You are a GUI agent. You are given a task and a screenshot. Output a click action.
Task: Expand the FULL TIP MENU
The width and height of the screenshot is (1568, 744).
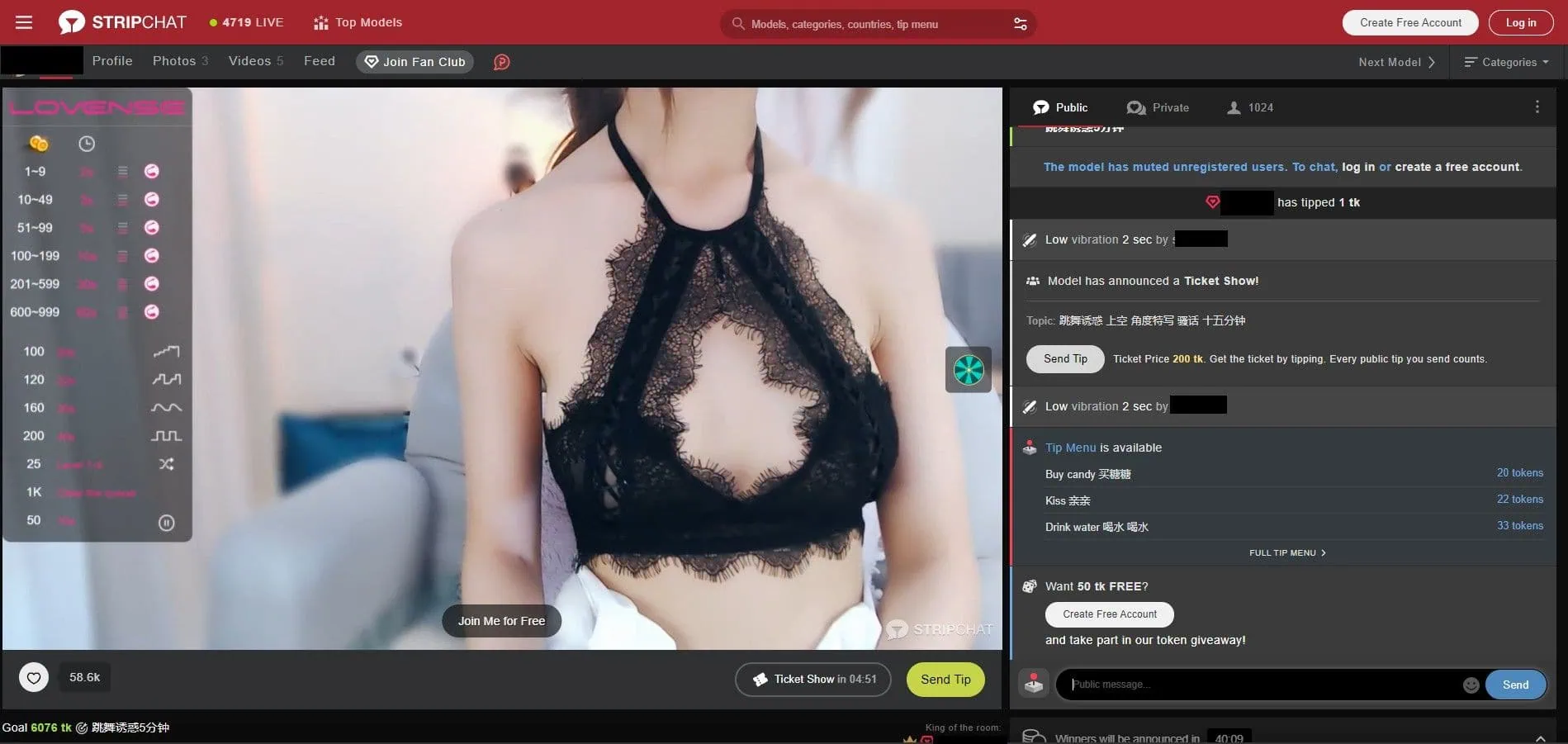(x=1286, y=552)
